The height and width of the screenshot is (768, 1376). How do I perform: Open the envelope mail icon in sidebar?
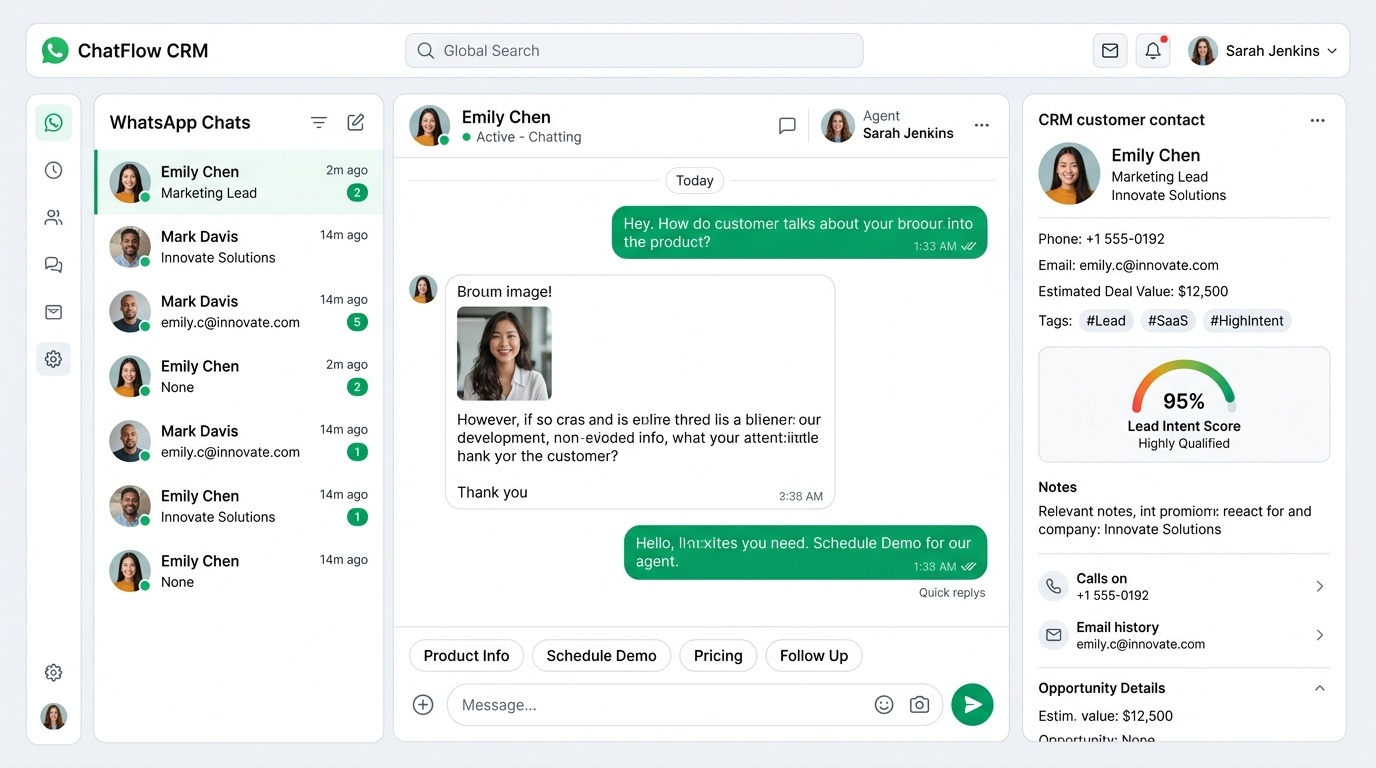click(x=53, y=312)
